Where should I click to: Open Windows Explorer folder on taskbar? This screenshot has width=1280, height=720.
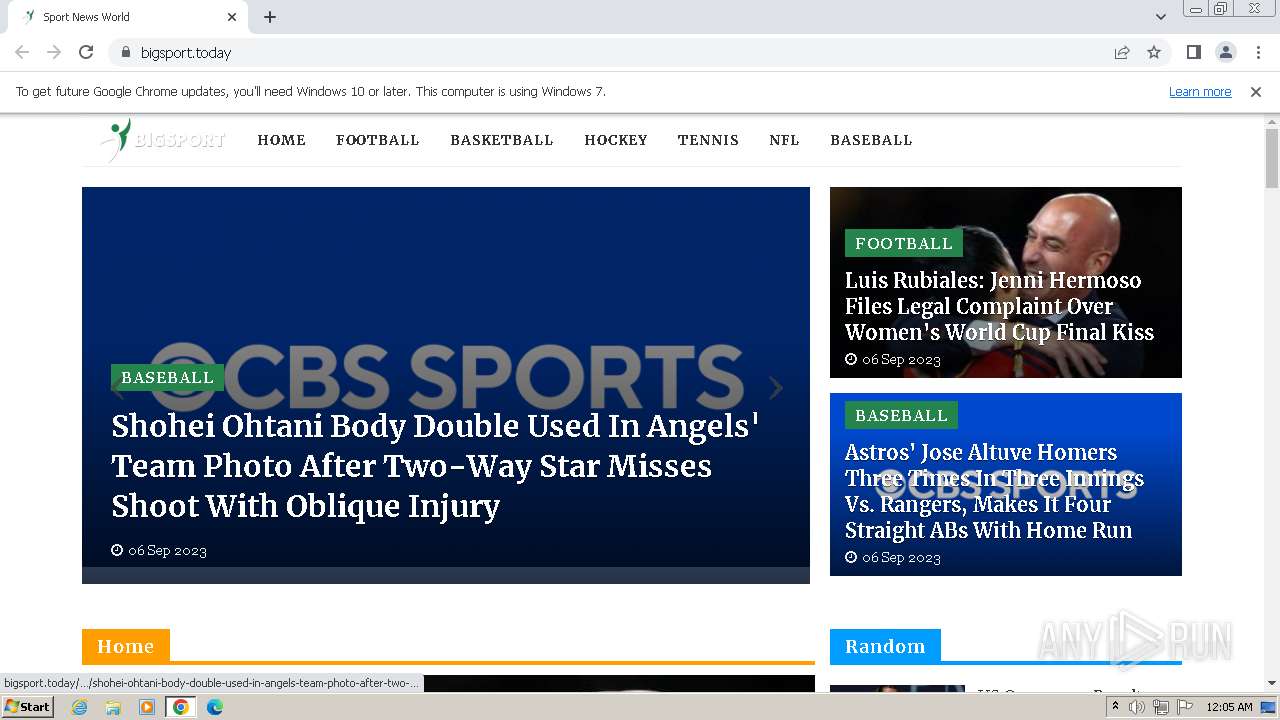[113, 707]
